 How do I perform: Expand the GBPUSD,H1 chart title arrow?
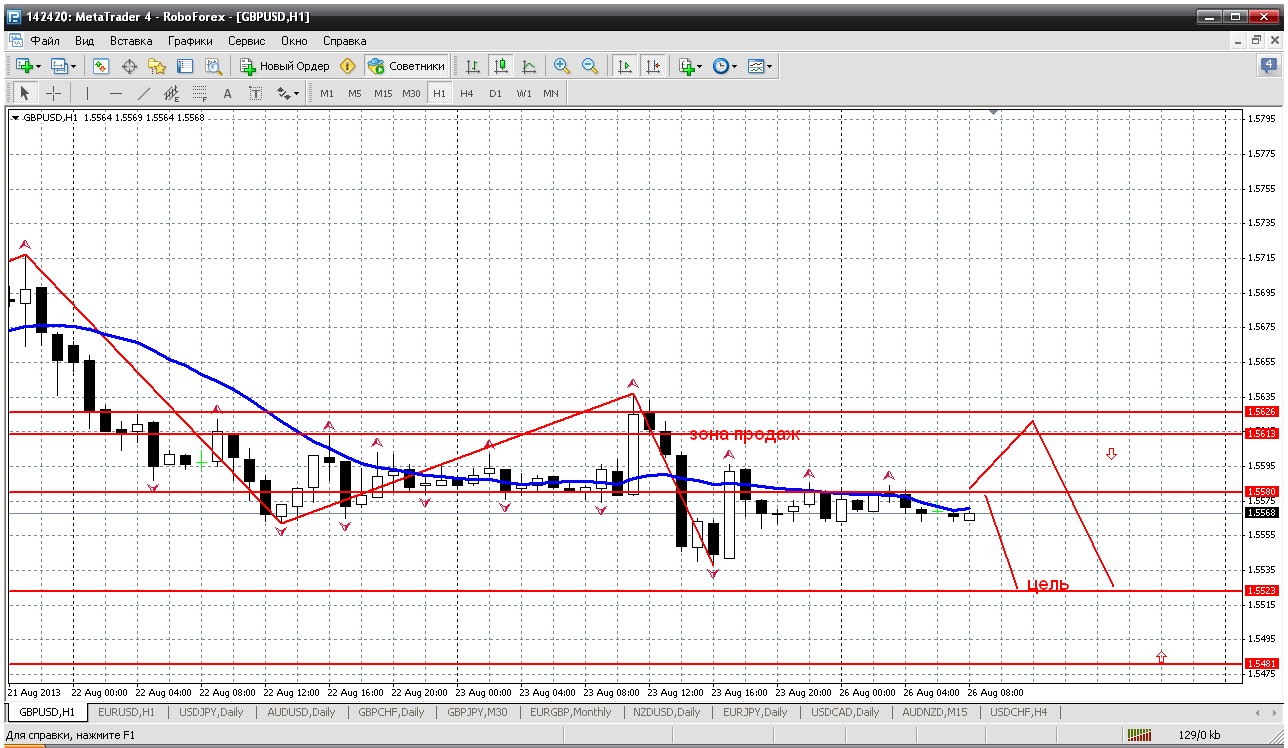[x=15, y=118]
